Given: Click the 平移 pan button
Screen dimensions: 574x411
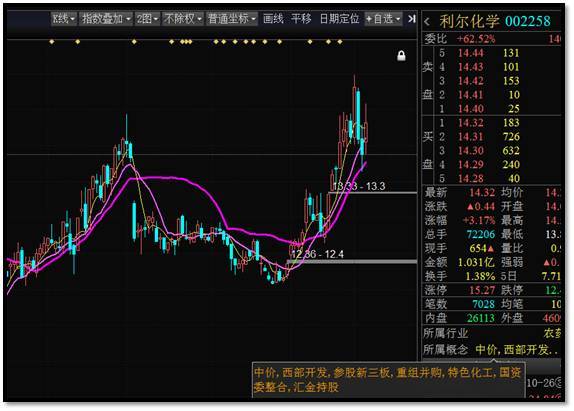Looking at the screenshot, I should coord(301,18).
